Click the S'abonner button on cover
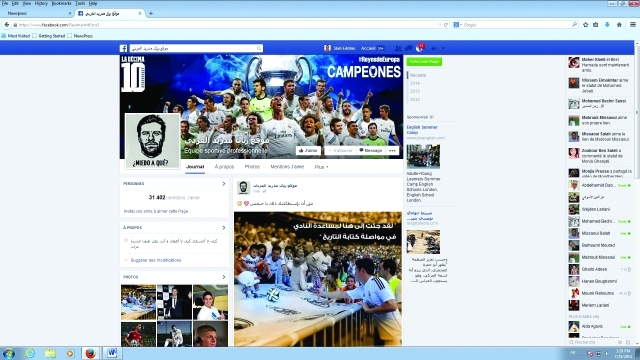Image resolution: width=640 pixels, height=360 pixels. [340, 151]
